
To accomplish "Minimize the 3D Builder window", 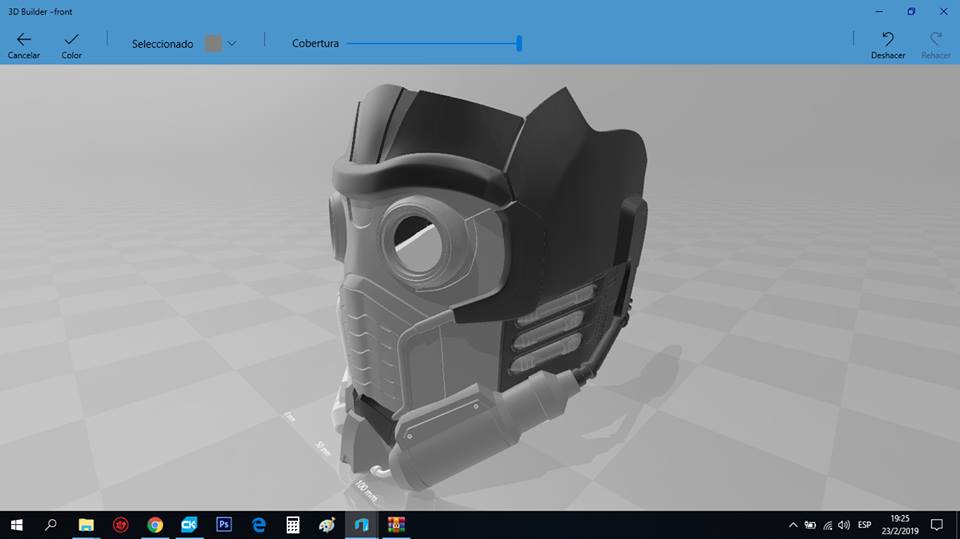I will click(x=879, y=11).
